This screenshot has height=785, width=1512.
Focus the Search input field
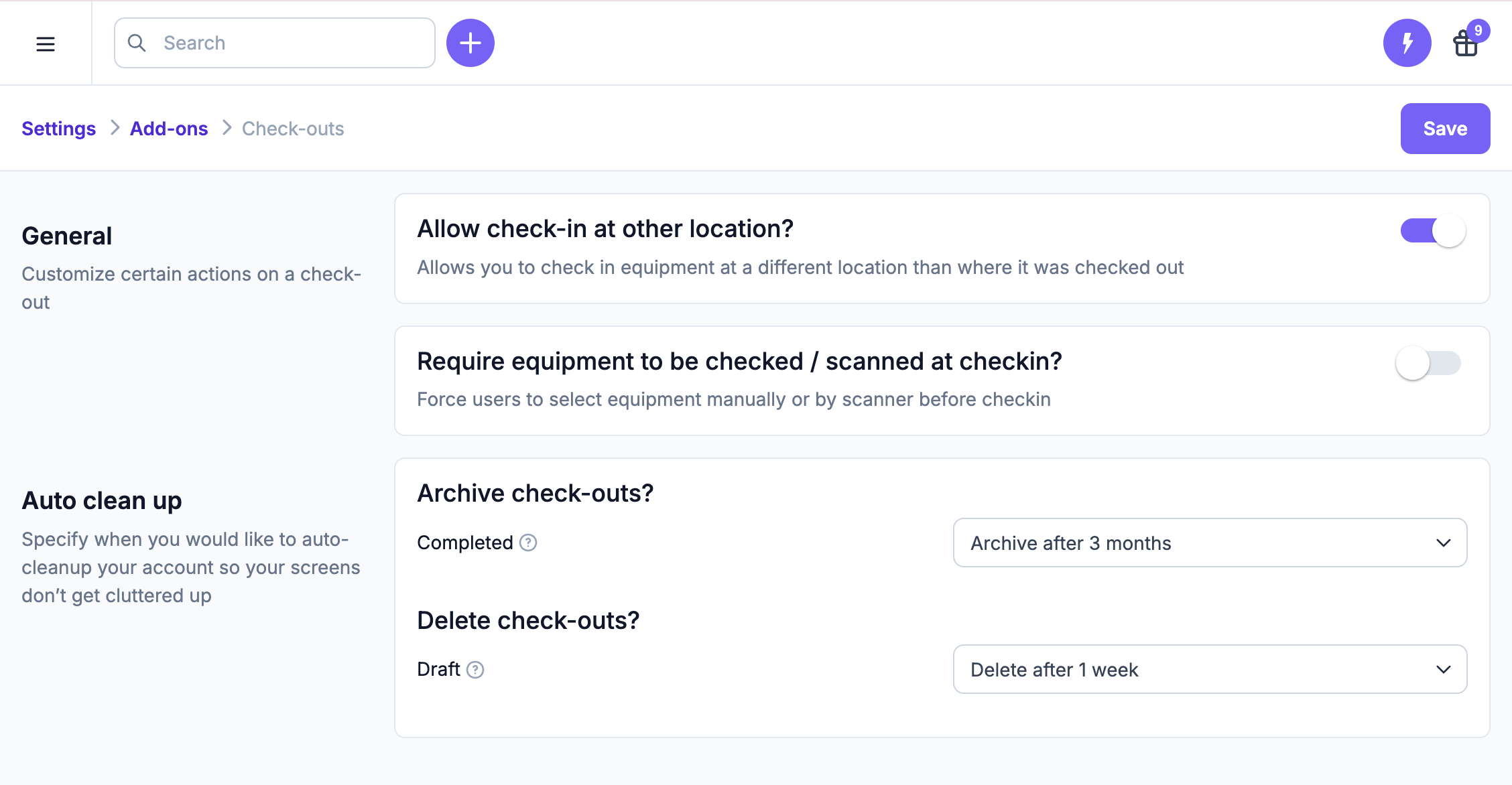275,43
